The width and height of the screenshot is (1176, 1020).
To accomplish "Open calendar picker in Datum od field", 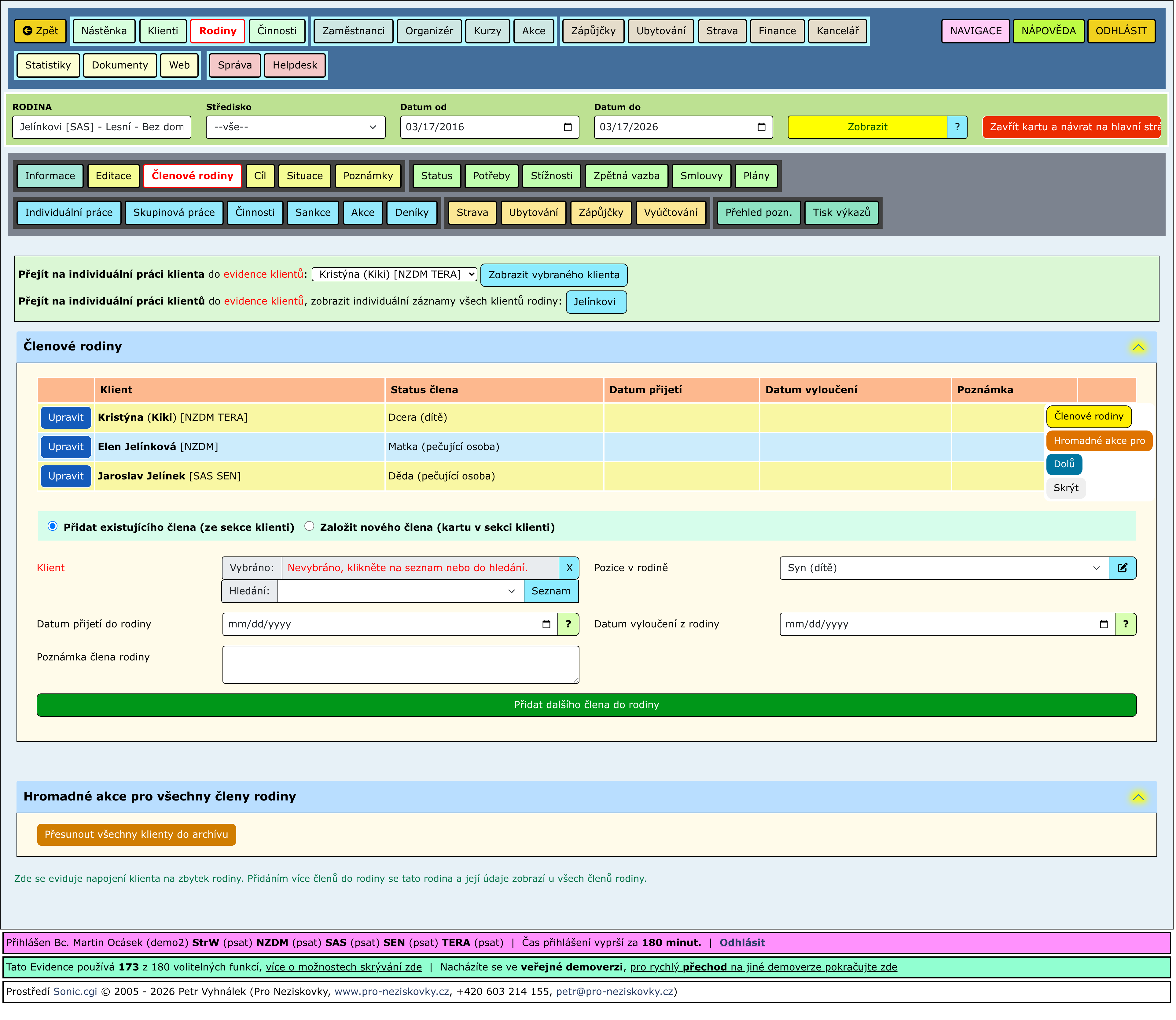I will click(x=568, y=127).
